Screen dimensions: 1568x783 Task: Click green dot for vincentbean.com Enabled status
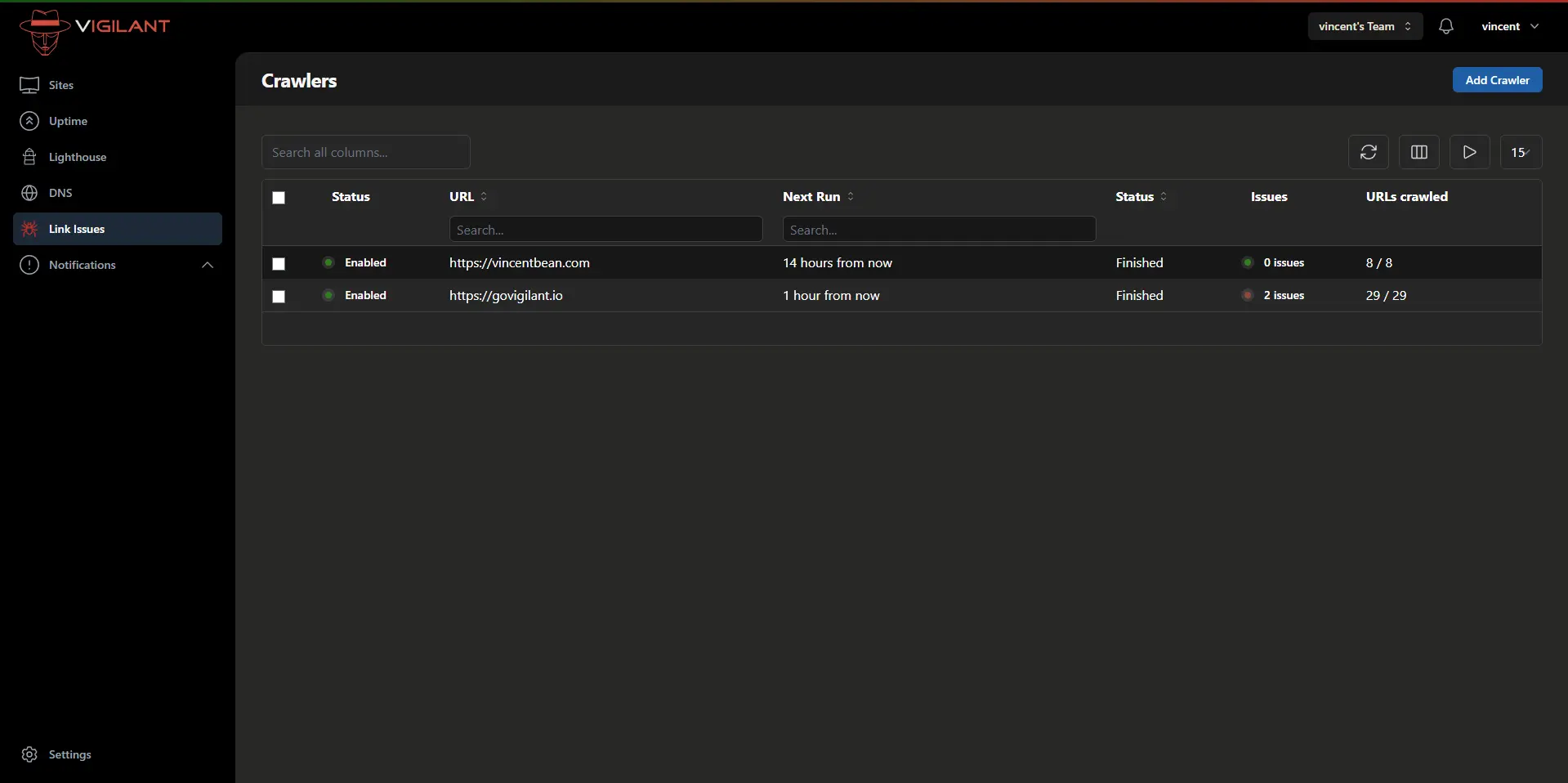pyautogui.click(x=328, y=262)
